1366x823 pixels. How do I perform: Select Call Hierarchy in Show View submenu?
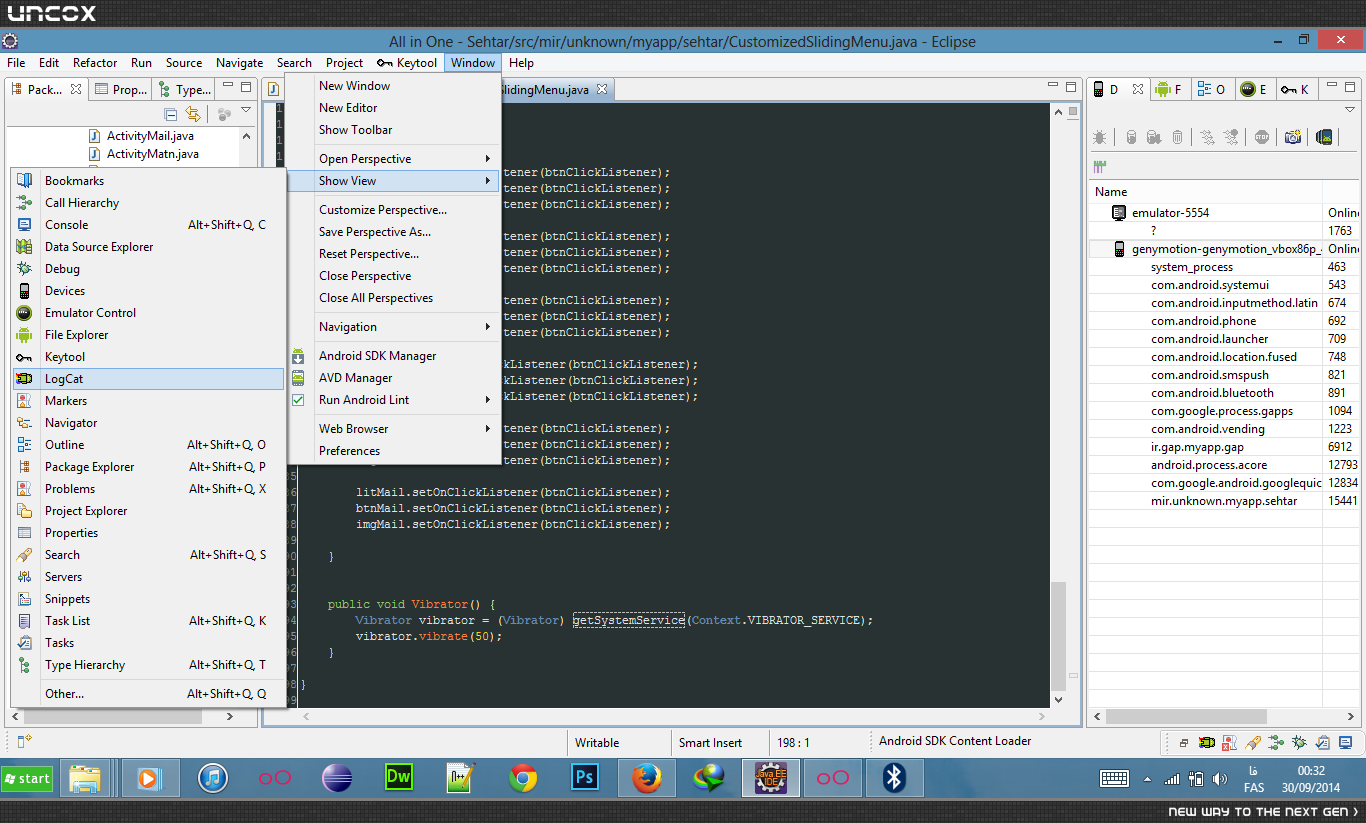pyautogui.click(x=148, y=203)
